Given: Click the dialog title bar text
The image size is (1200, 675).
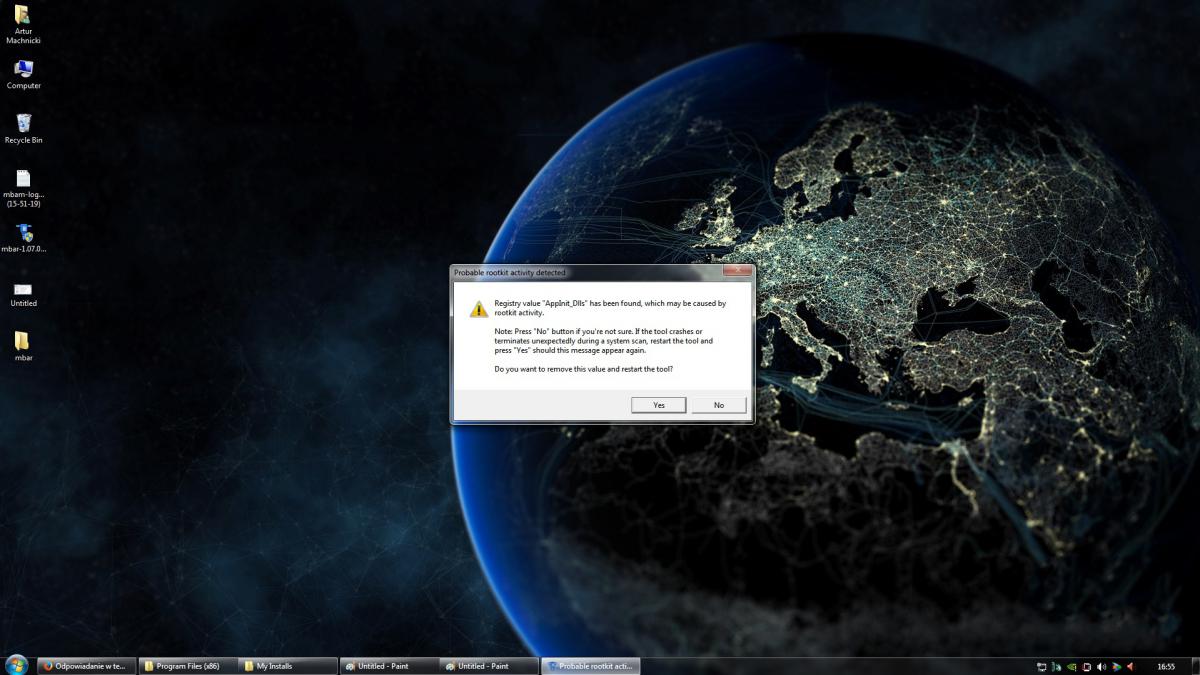Looking at the screenshot, I should point(509,272).
